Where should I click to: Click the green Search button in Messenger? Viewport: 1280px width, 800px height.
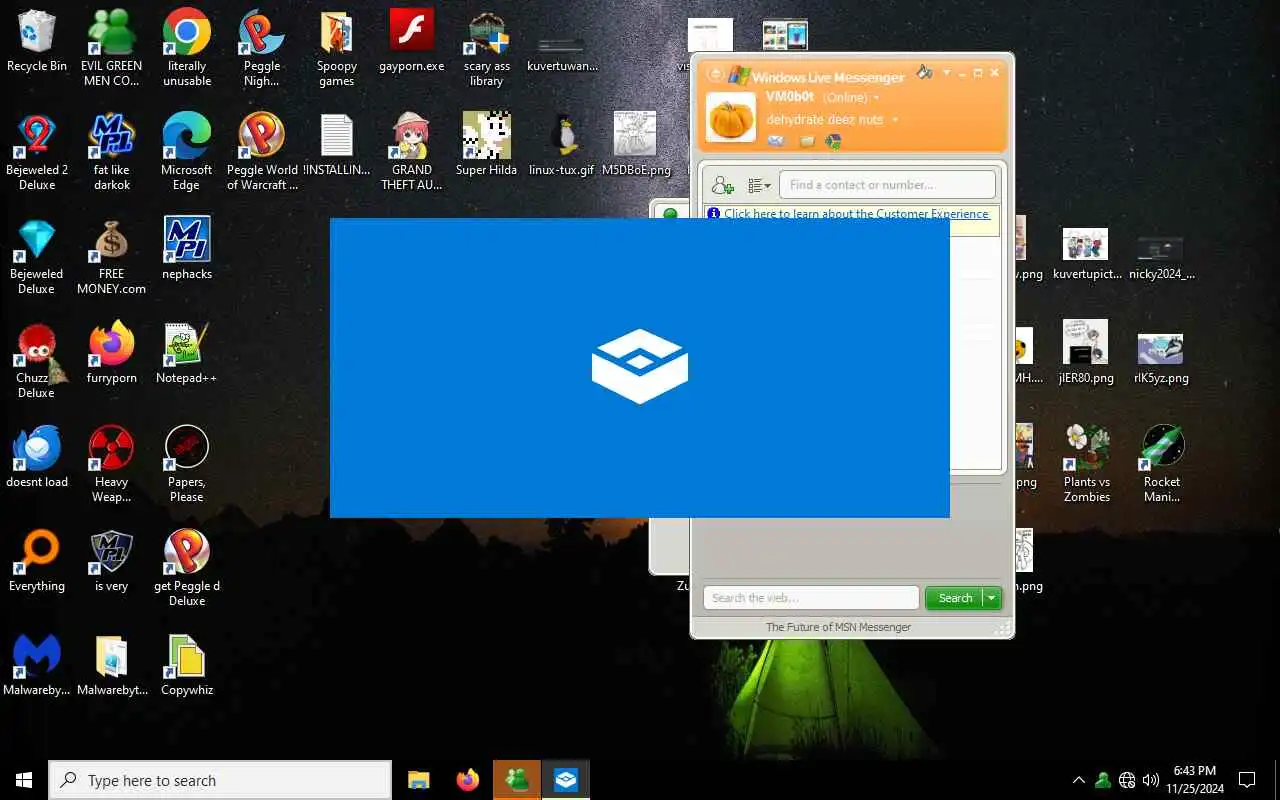pyautogui.click(x=955, y=598)
